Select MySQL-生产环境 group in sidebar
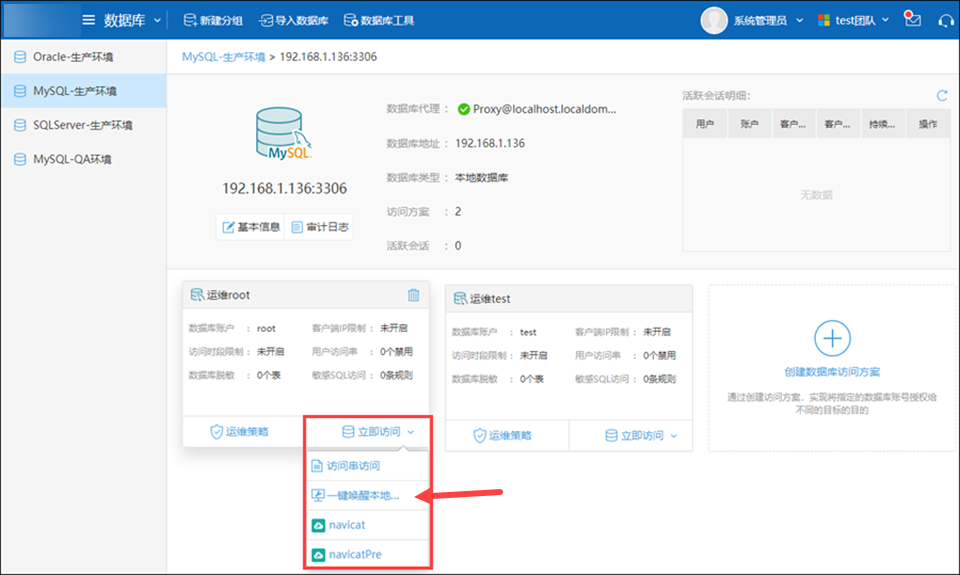 83,91
